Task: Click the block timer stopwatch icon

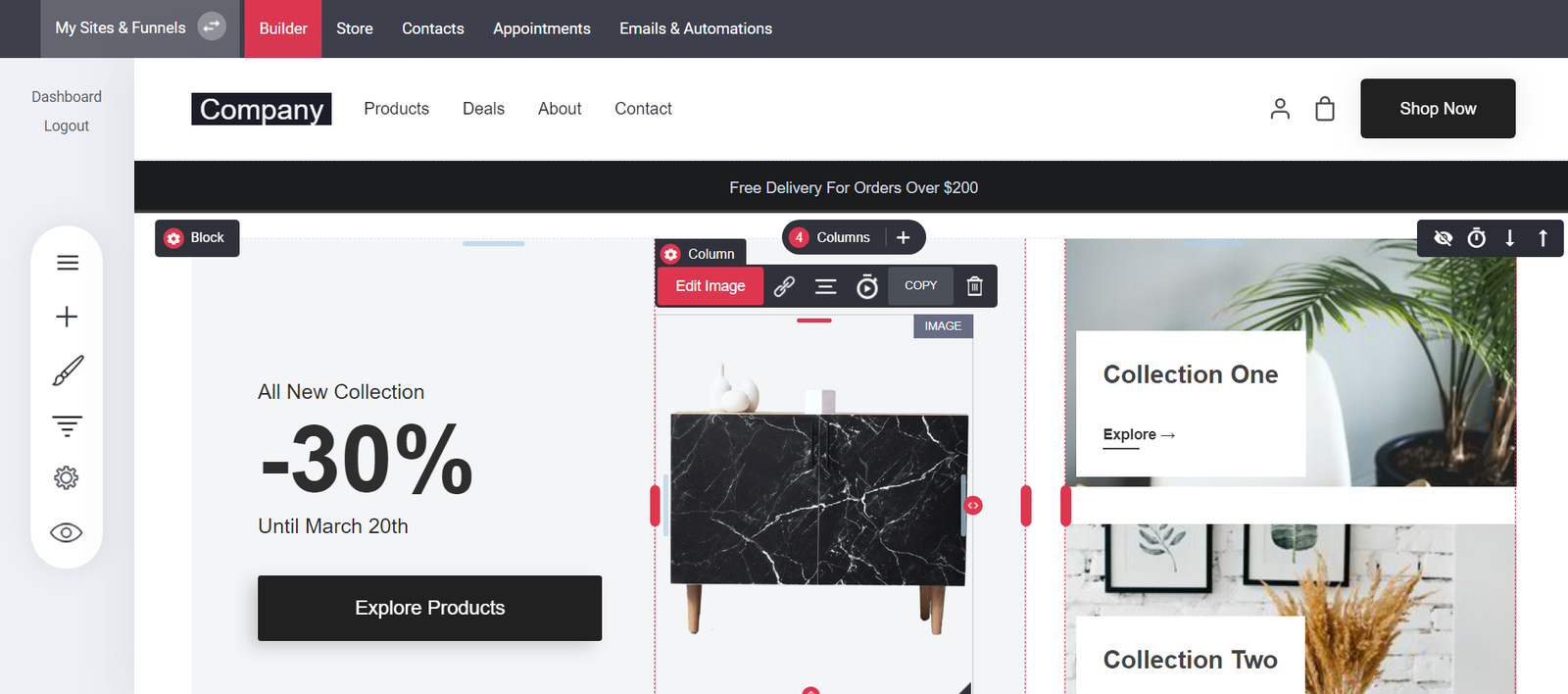Action: click(x=1477, y=238)
